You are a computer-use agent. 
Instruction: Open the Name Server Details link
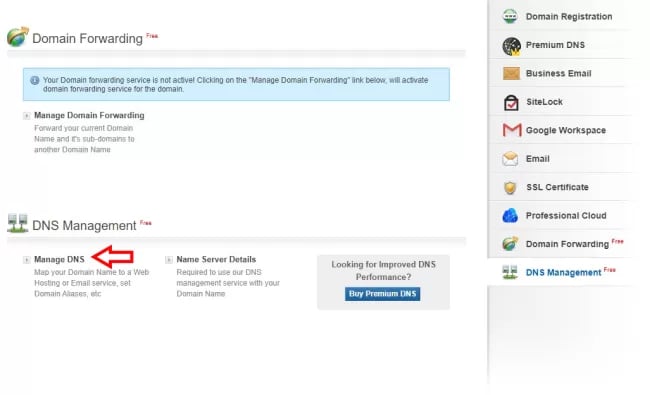click(x=216, y=259)
